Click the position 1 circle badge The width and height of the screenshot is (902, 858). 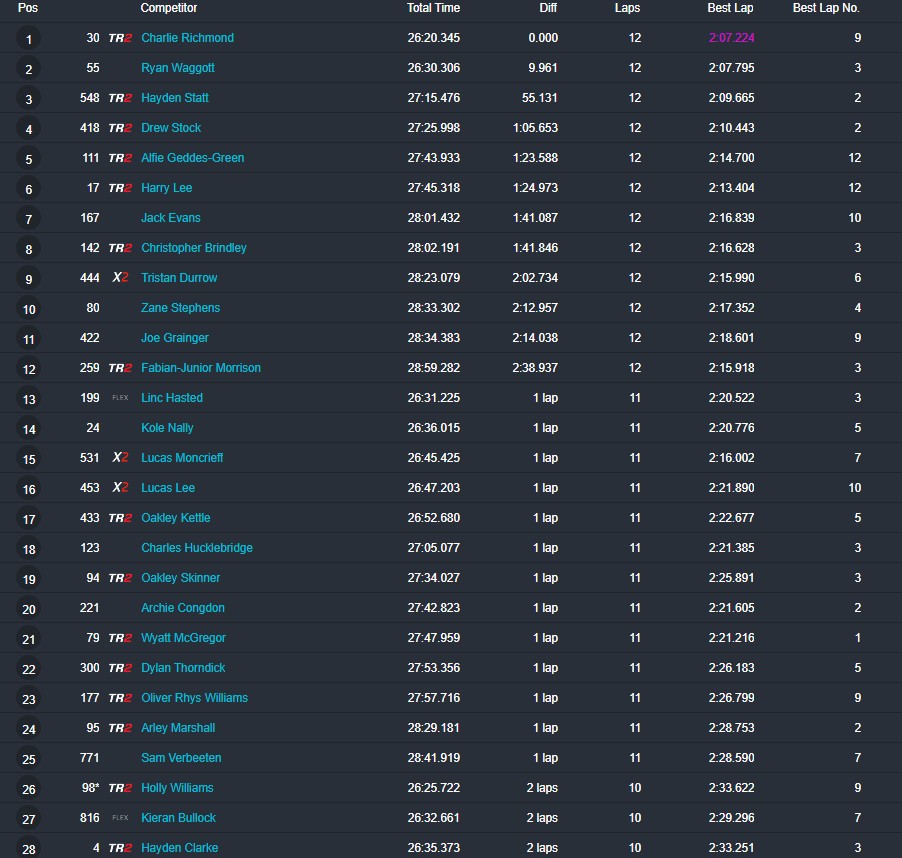click(x=29, y=40)
